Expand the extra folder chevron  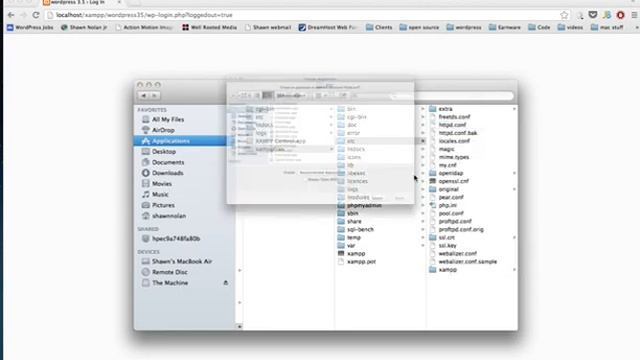click(x=514, y=109)
